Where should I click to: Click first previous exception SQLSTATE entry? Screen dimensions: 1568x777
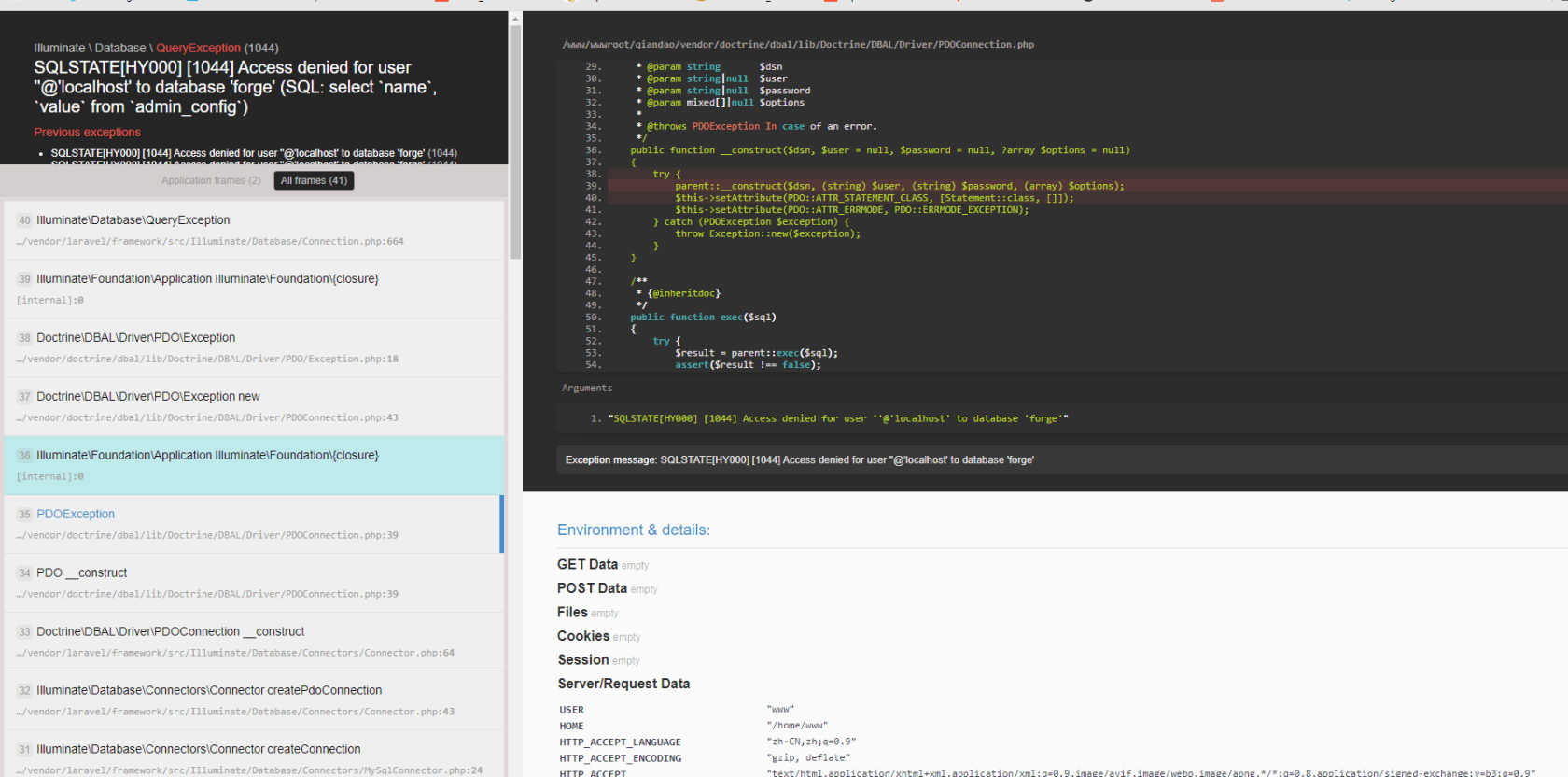(254, 153)
